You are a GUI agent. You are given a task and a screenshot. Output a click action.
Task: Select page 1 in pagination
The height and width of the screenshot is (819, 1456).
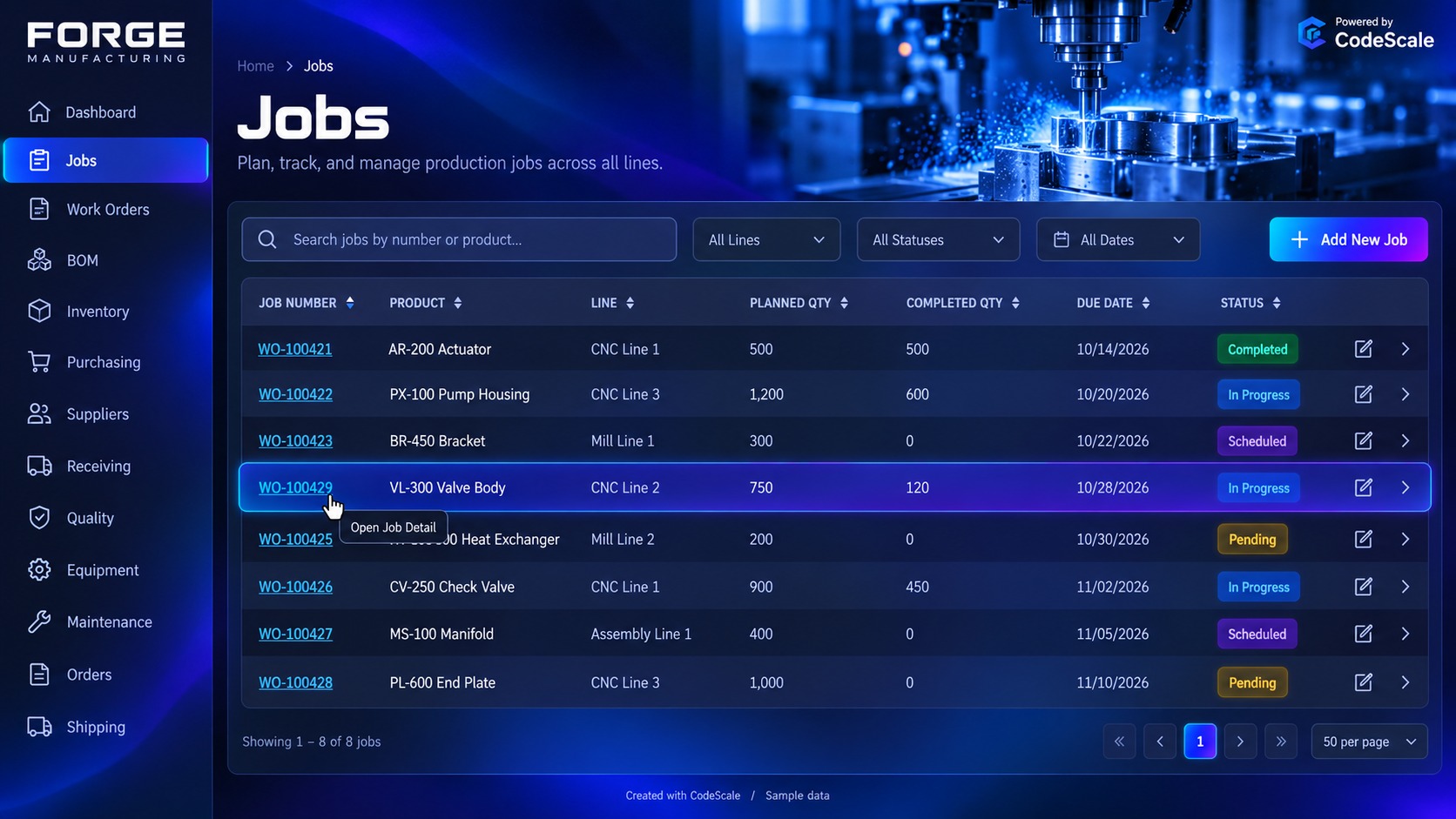[1200, 742]
